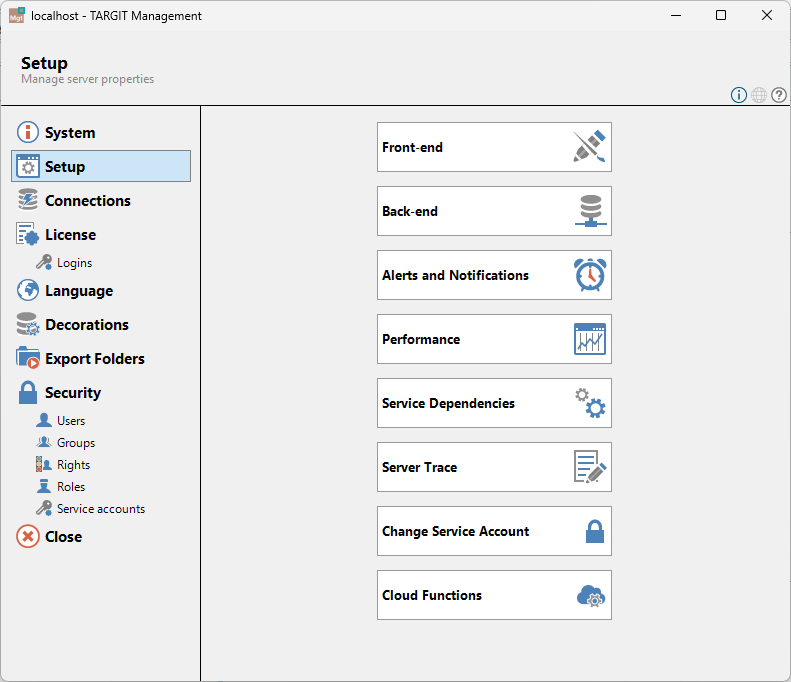Click the Export Folders folder icon
Screen dimensions: 791x682
click(27, 358)
